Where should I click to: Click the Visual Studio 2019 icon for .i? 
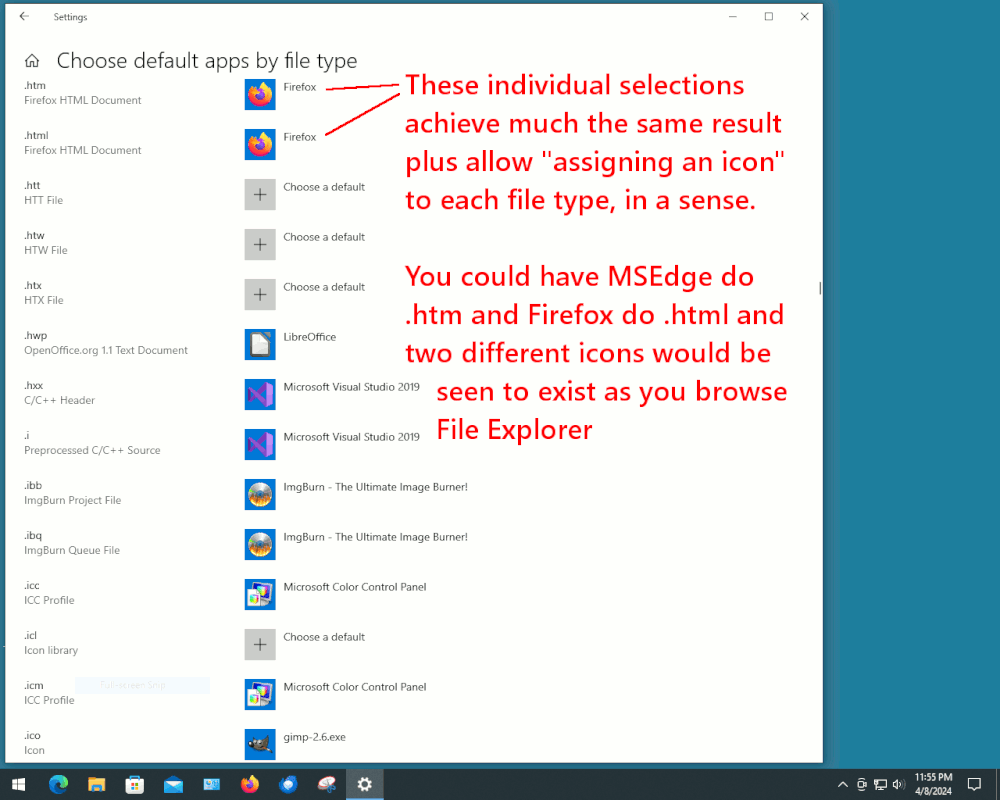tap(260, 445)
